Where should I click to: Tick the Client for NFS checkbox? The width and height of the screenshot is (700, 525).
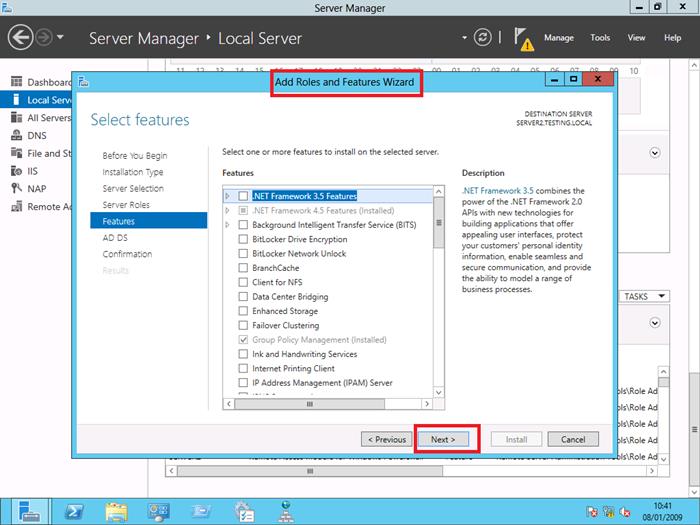[x=243, y=282]
